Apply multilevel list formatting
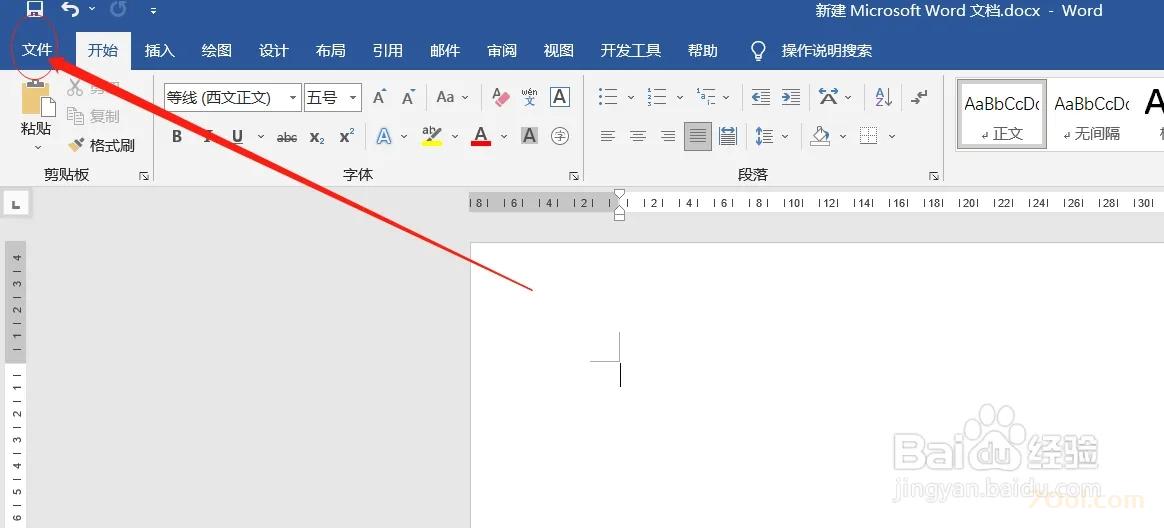The height and width of the screenshot is (528, 1164). 706,97
